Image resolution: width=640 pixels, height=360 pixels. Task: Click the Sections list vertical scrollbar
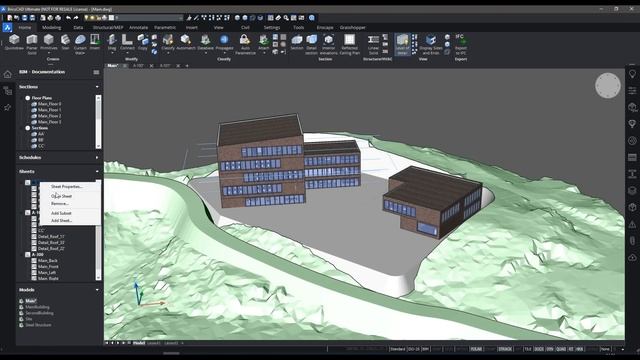click(x=98, y=122)
